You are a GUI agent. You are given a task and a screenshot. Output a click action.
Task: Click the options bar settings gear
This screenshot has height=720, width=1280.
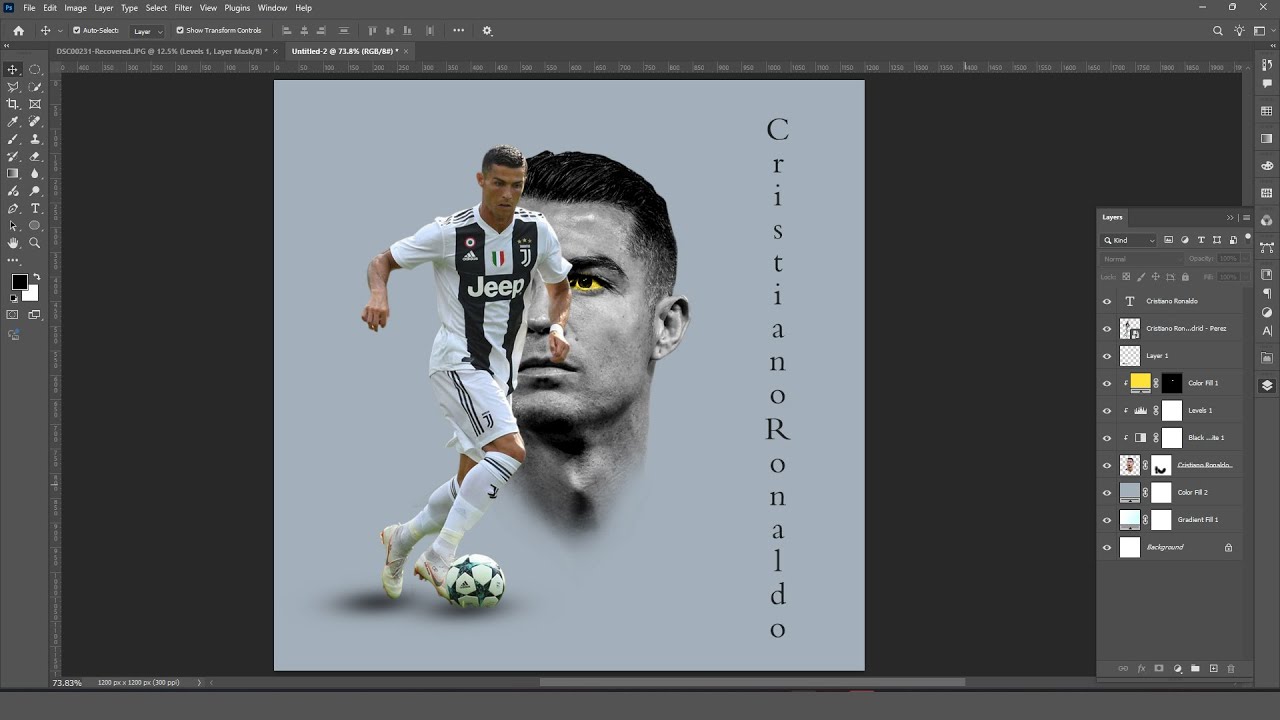coord(487,31)
